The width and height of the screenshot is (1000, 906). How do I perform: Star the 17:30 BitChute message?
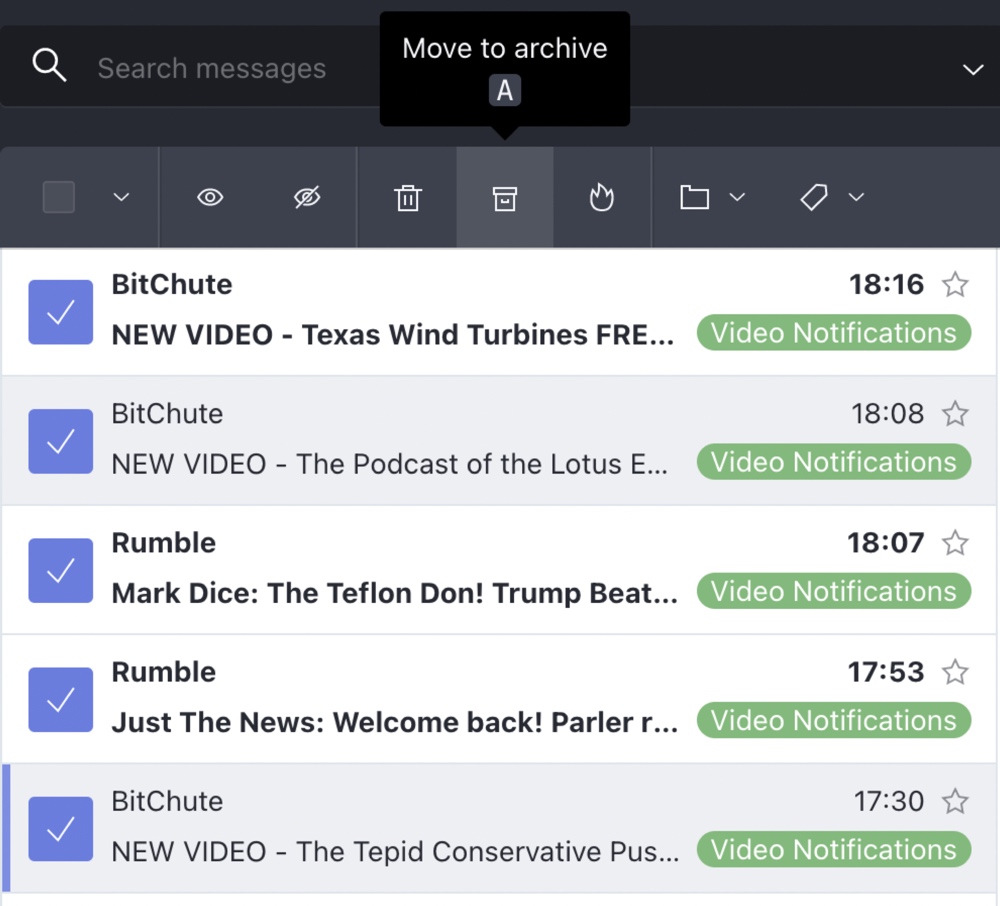click(955, 801)
